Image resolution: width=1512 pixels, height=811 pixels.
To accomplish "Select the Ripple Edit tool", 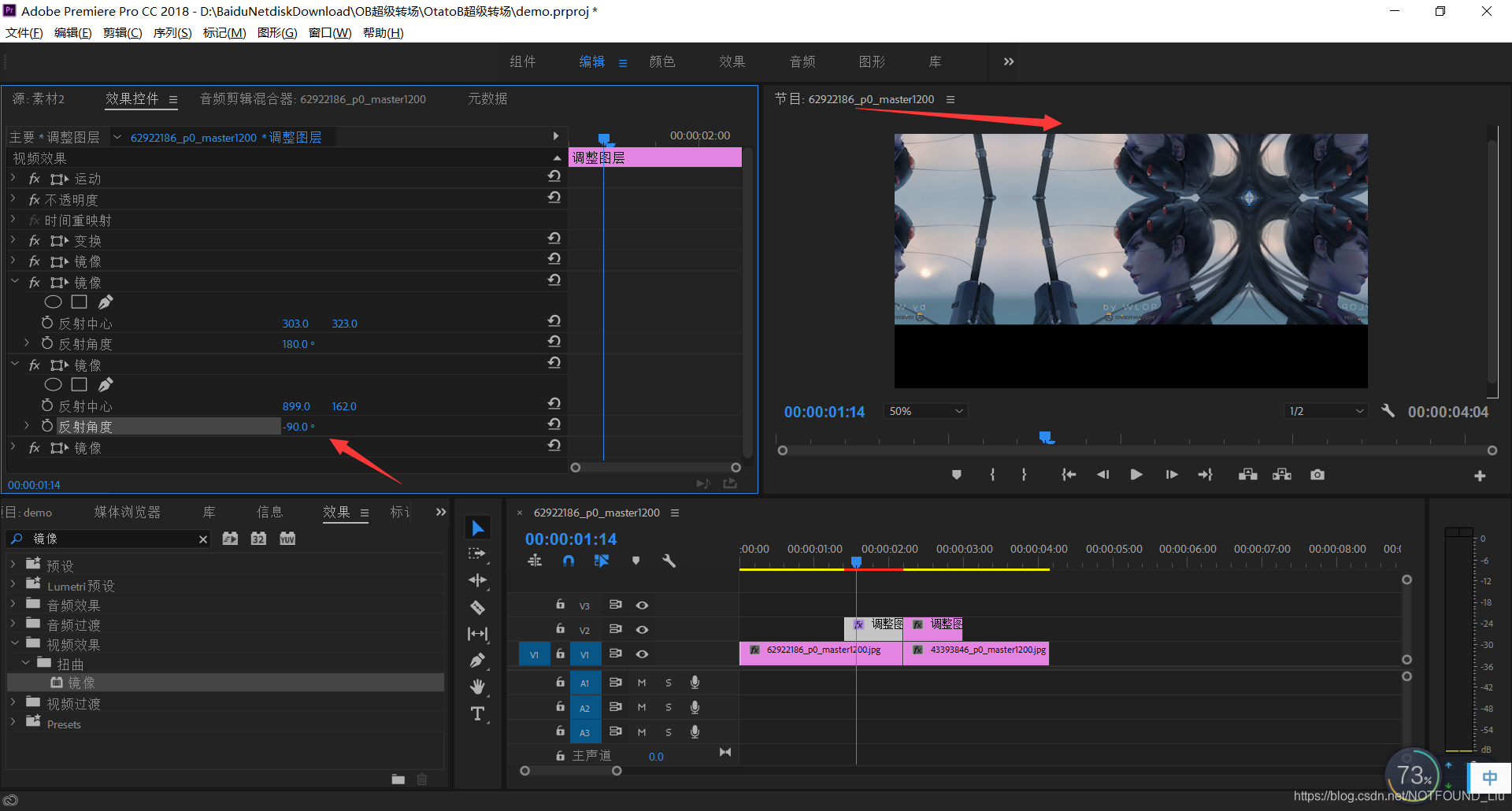I will [477, 580].
